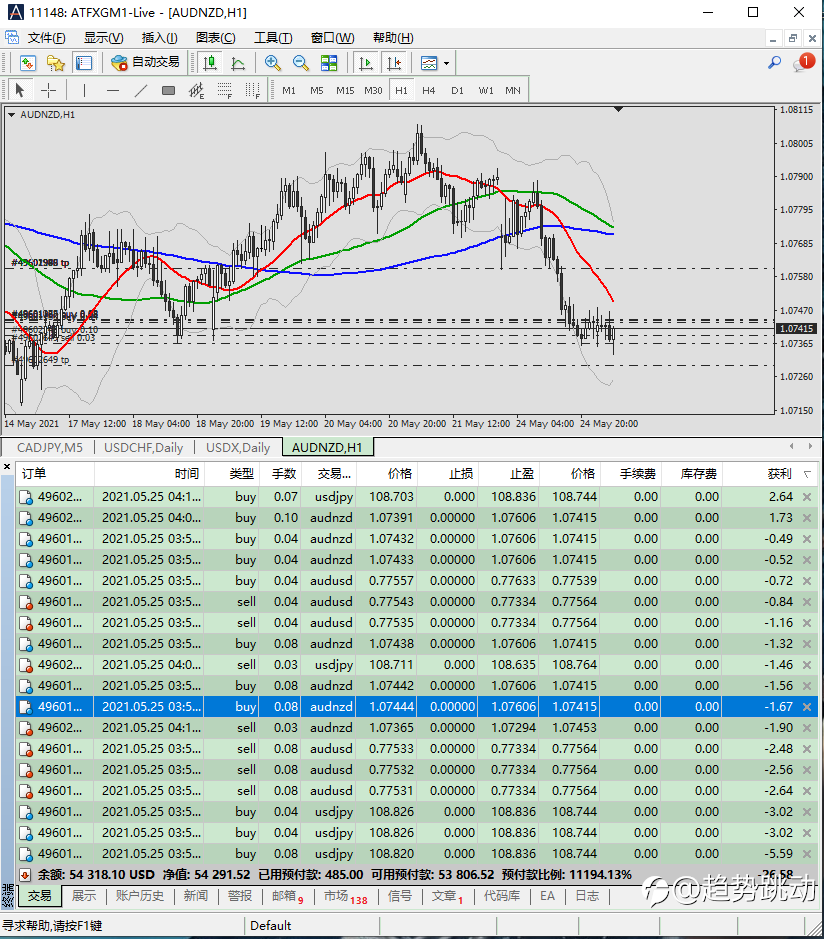
Task: Select the Crosshair tool
Action: click(x=48, y=90)
